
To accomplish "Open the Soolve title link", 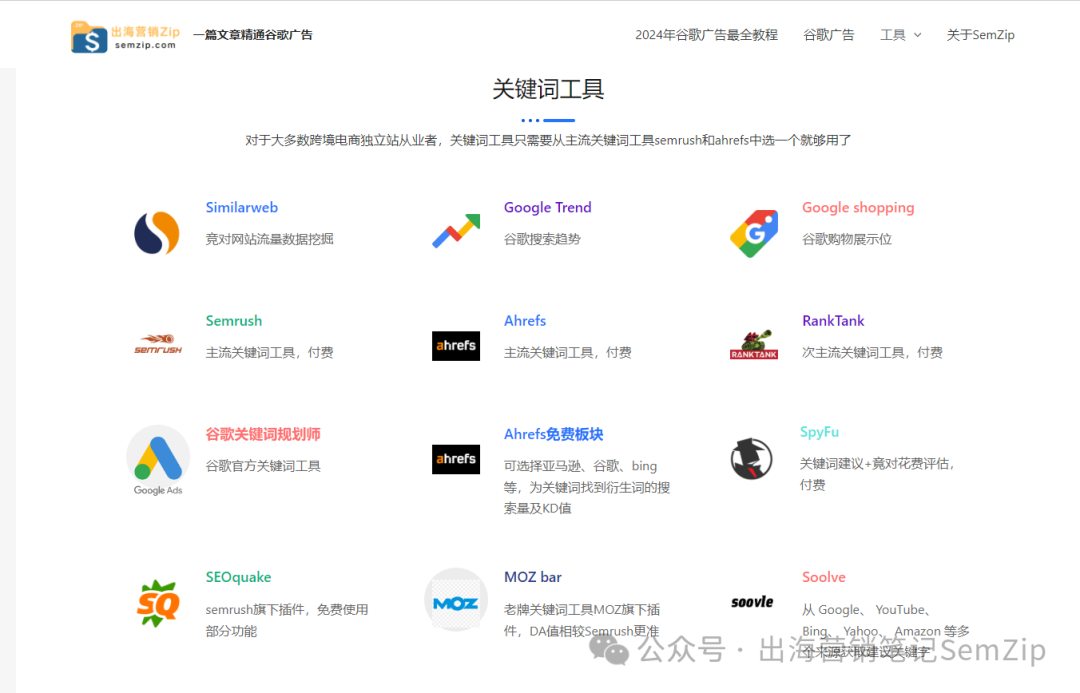I will click(x=824, y=577).
